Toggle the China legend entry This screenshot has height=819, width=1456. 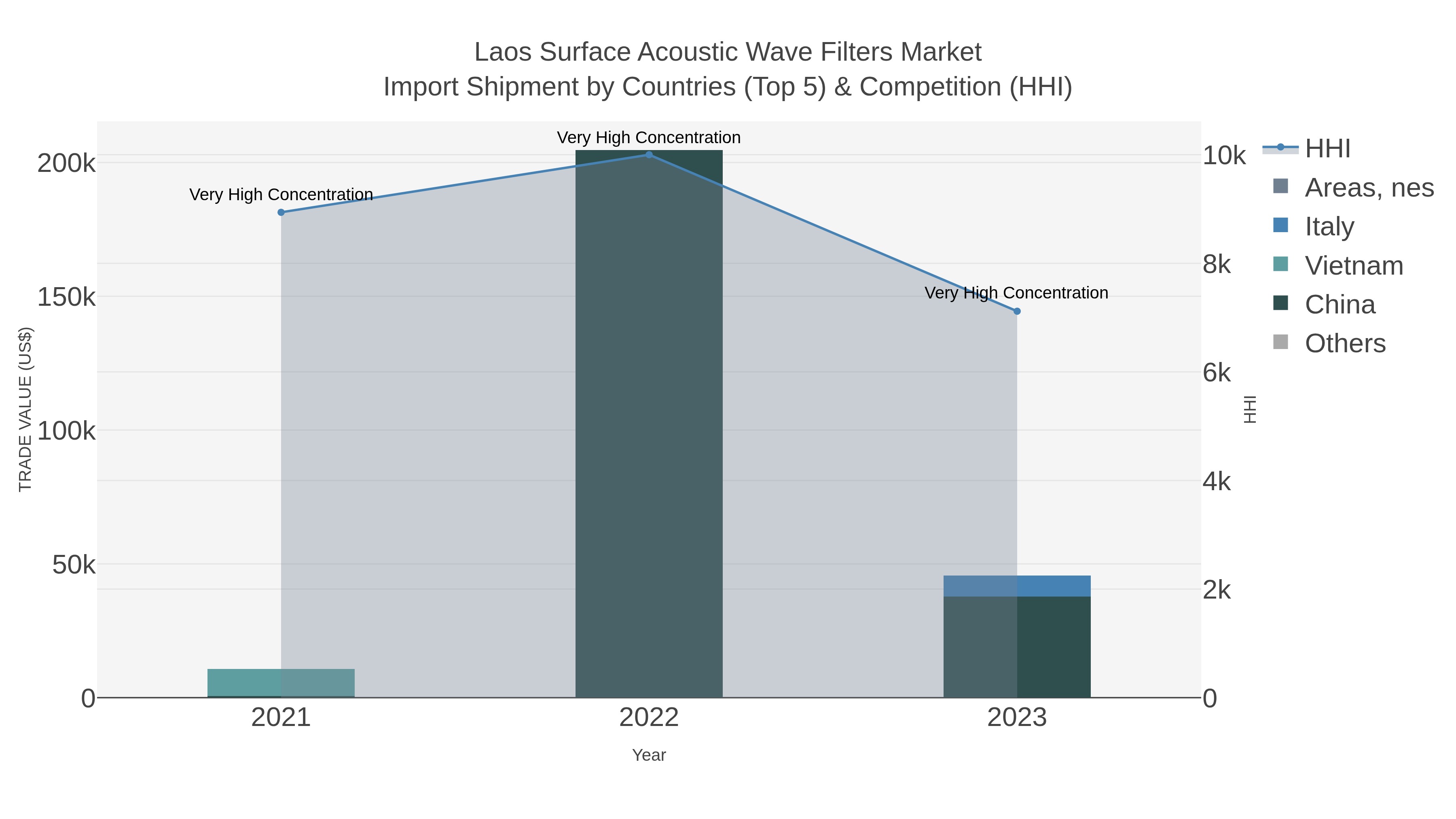pos(1324,304)
